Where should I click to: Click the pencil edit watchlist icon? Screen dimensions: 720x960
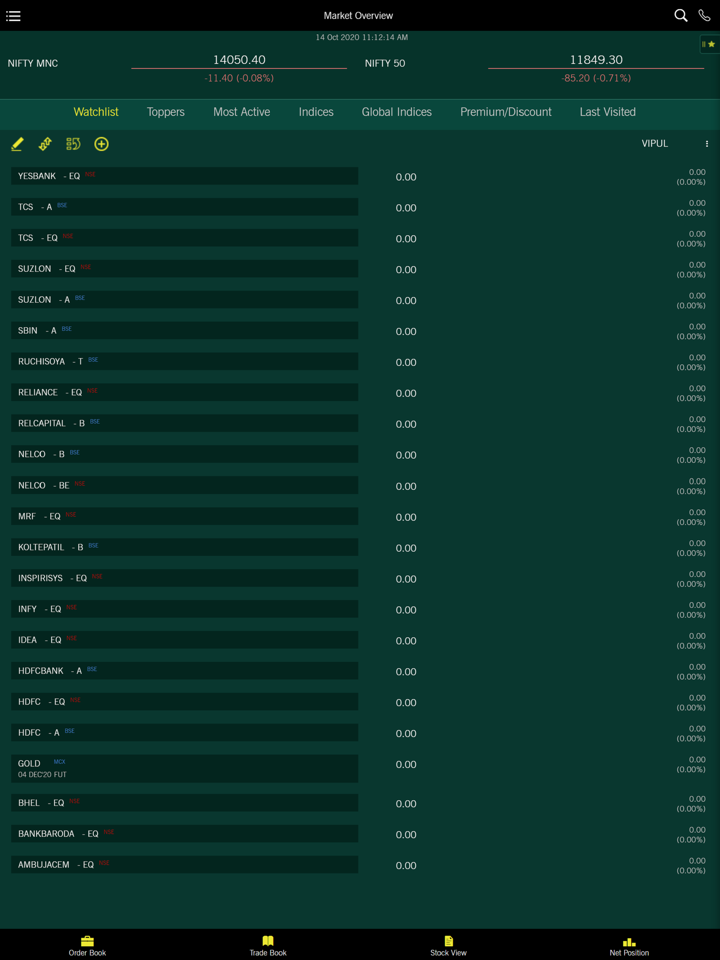[17, 144]
